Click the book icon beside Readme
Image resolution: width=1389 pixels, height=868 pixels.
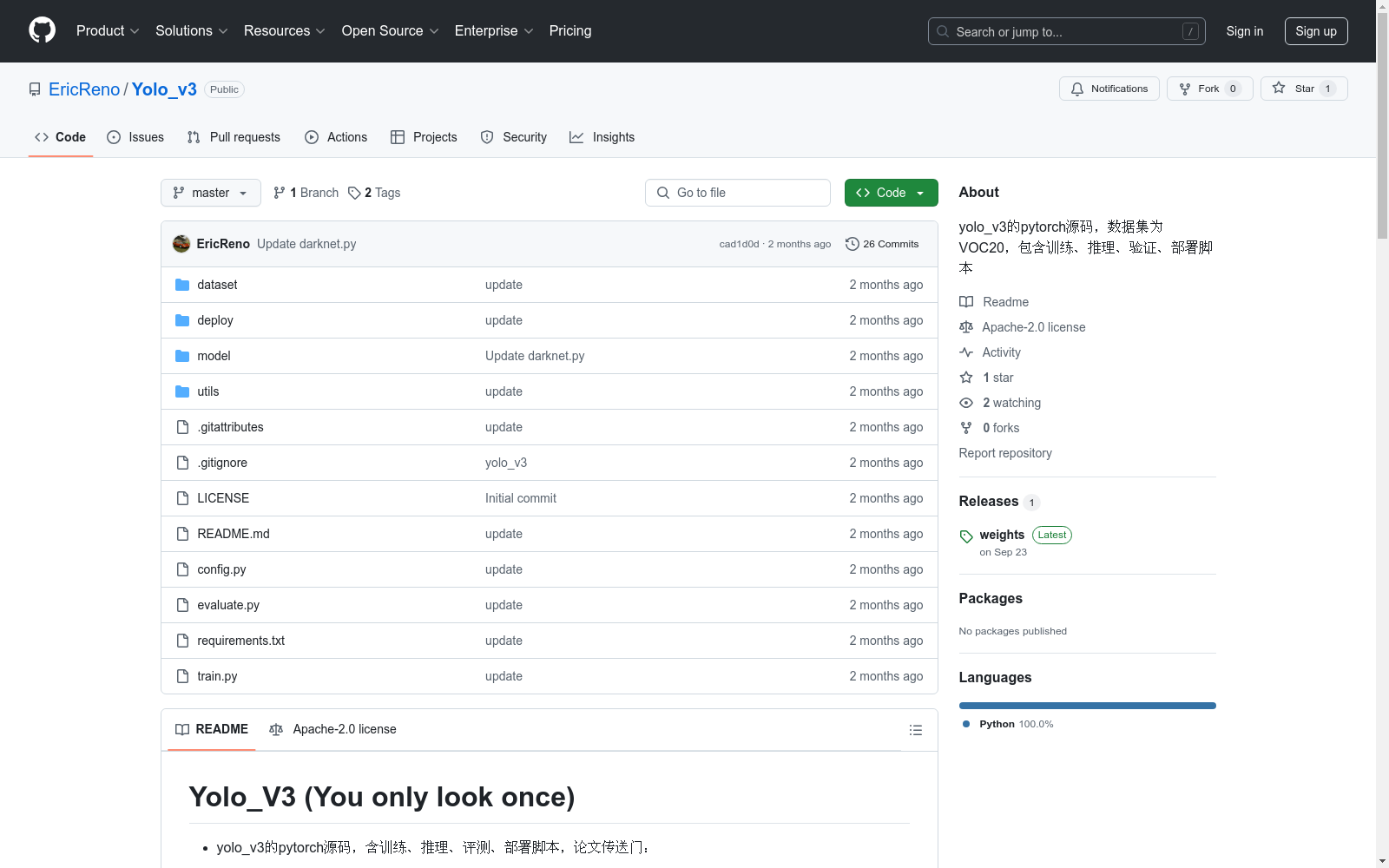[x=966, y=302]
